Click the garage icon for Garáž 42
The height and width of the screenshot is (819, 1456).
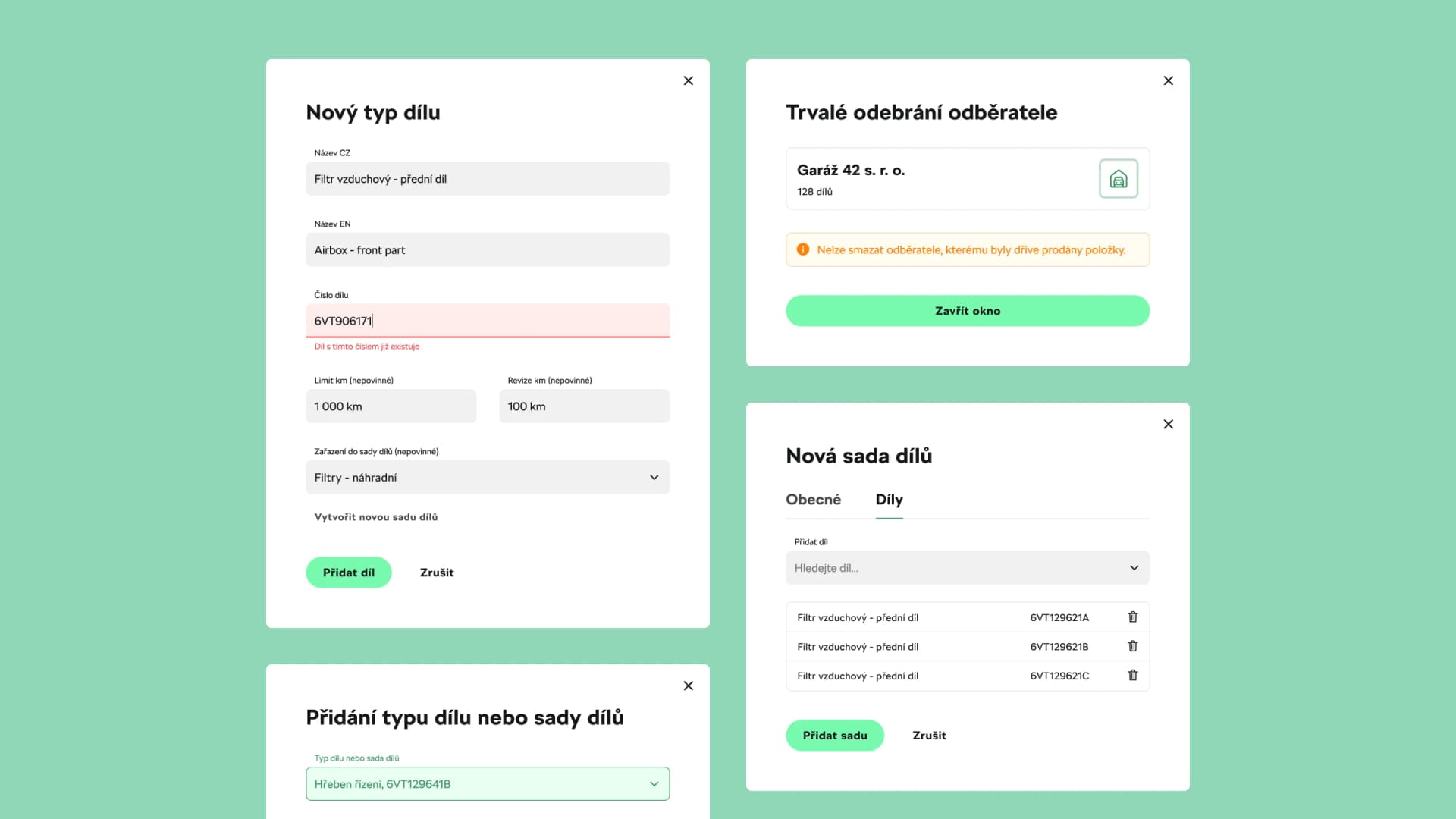tap(1118, 179)
